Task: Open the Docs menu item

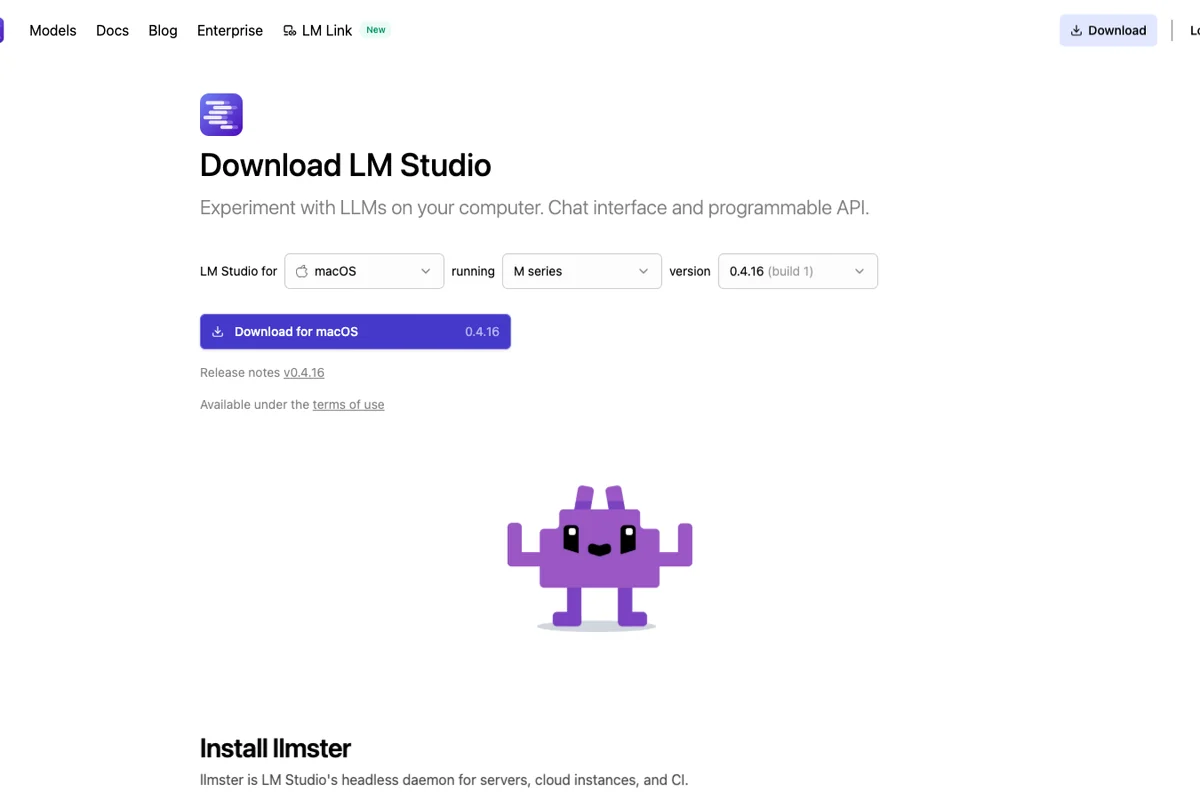Action: [112, 30]
